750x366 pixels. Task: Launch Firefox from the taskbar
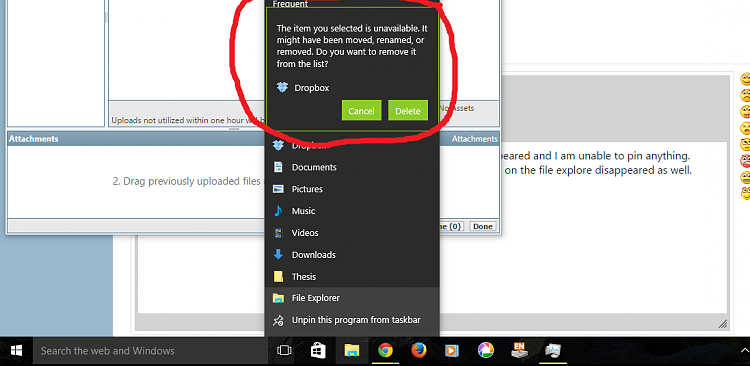(x=419, y=351)
